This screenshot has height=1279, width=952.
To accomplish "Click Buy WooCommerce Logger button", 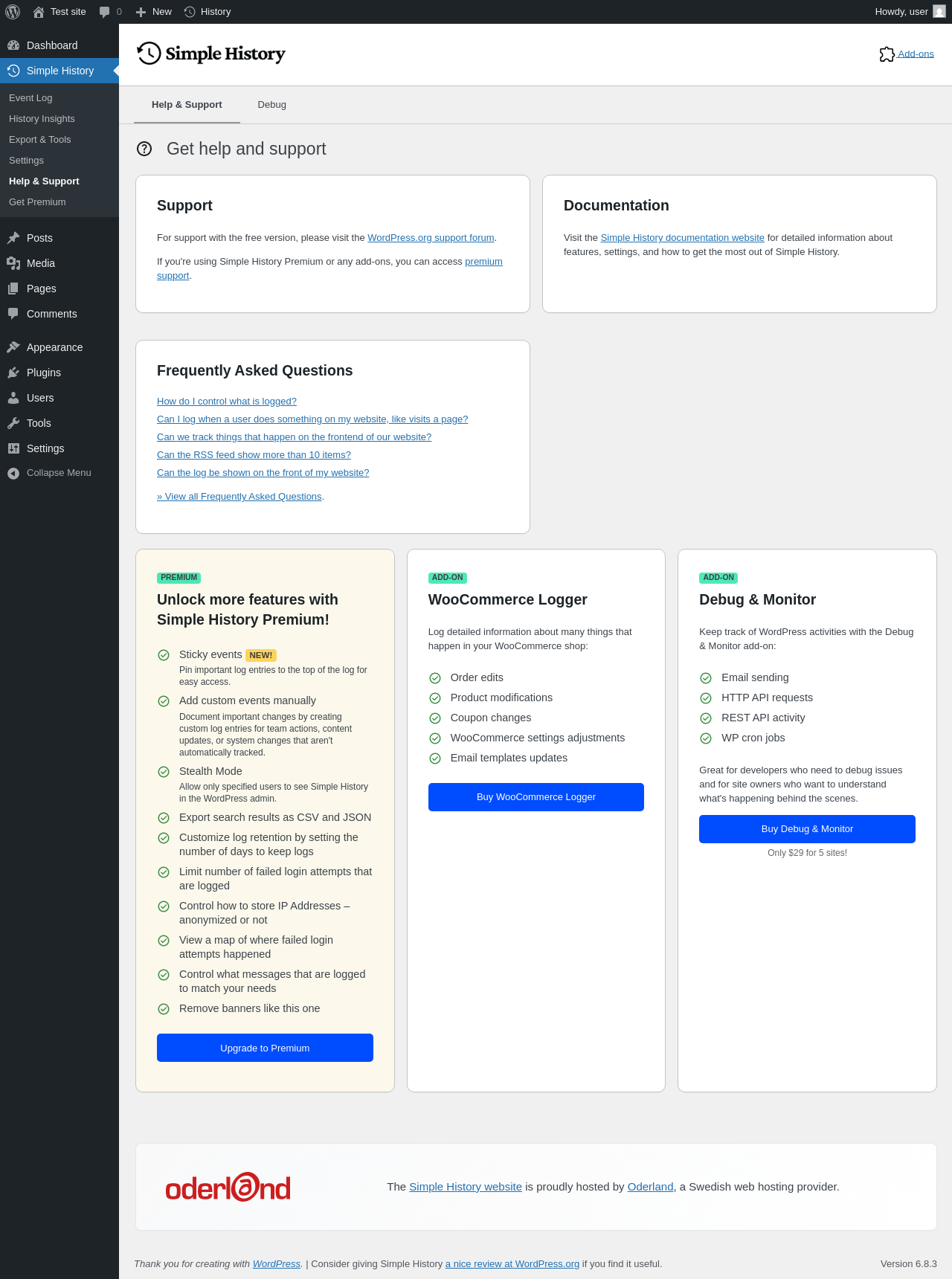I will [x=535, y=797].
